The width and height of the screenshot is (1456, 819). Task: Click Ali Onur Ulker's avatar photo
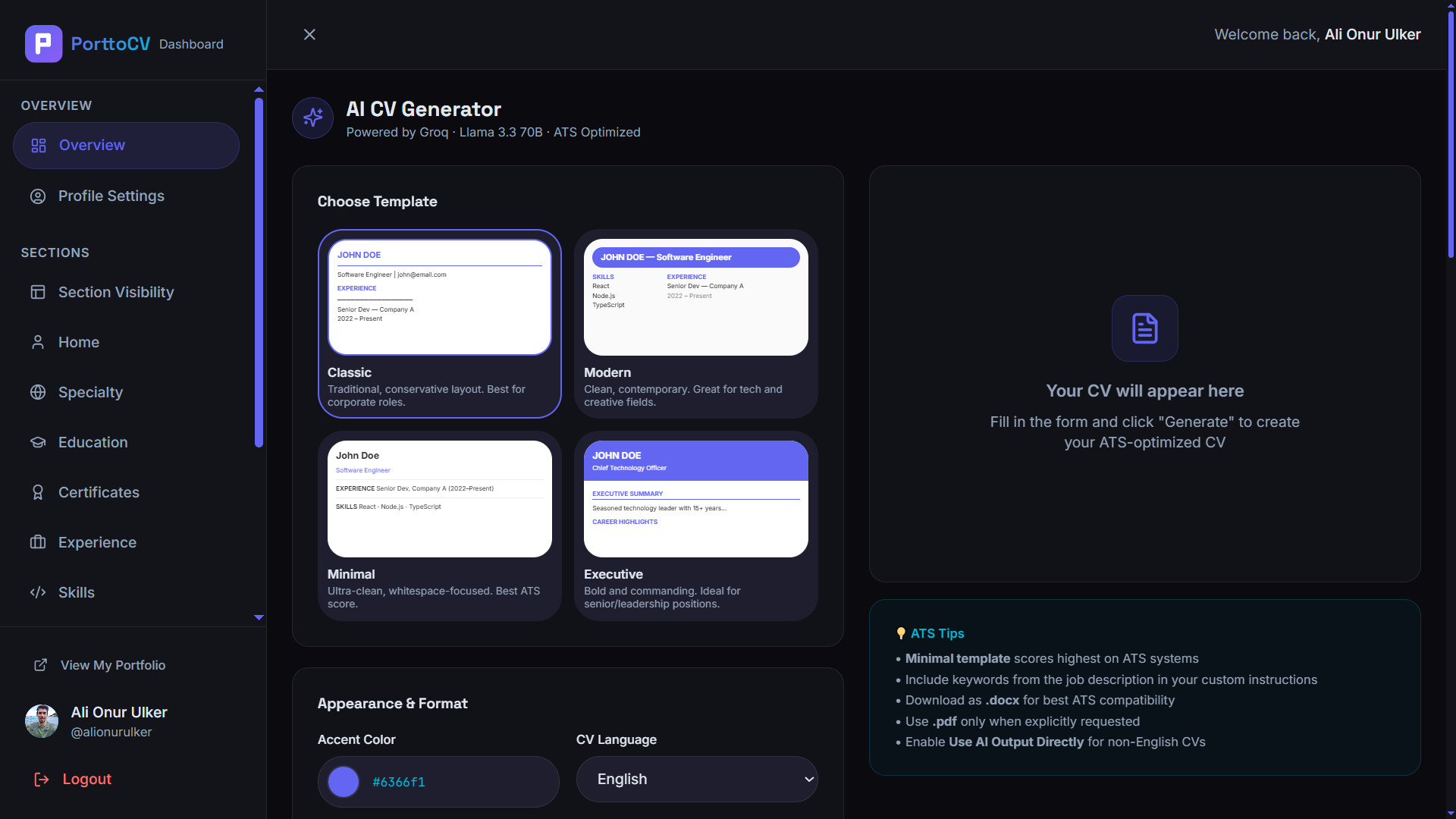pyautogui.click(x=42, y=721)
